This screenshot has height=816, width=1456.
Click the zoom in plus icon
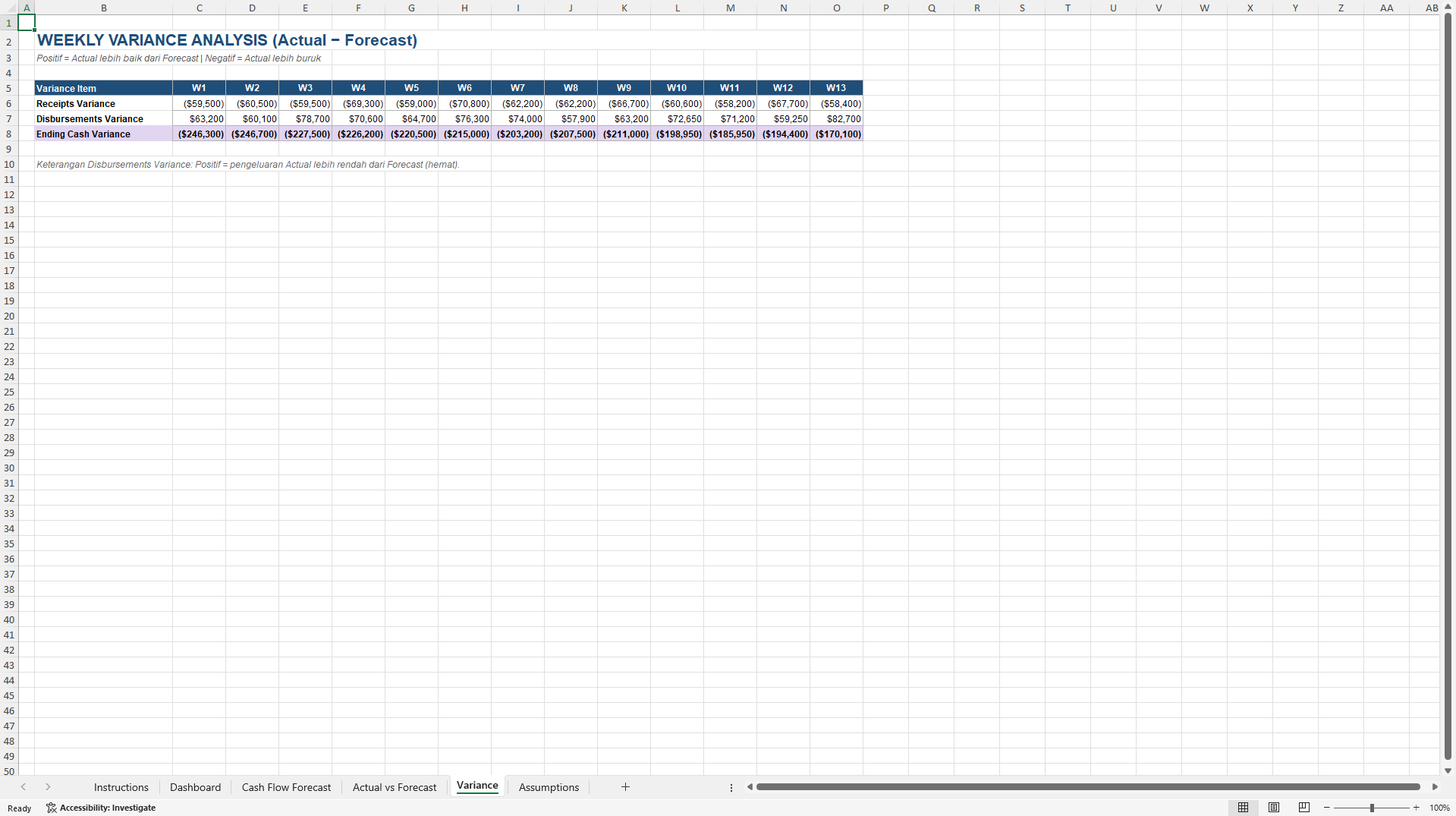pyautogui.click(x=1416, y=808)
